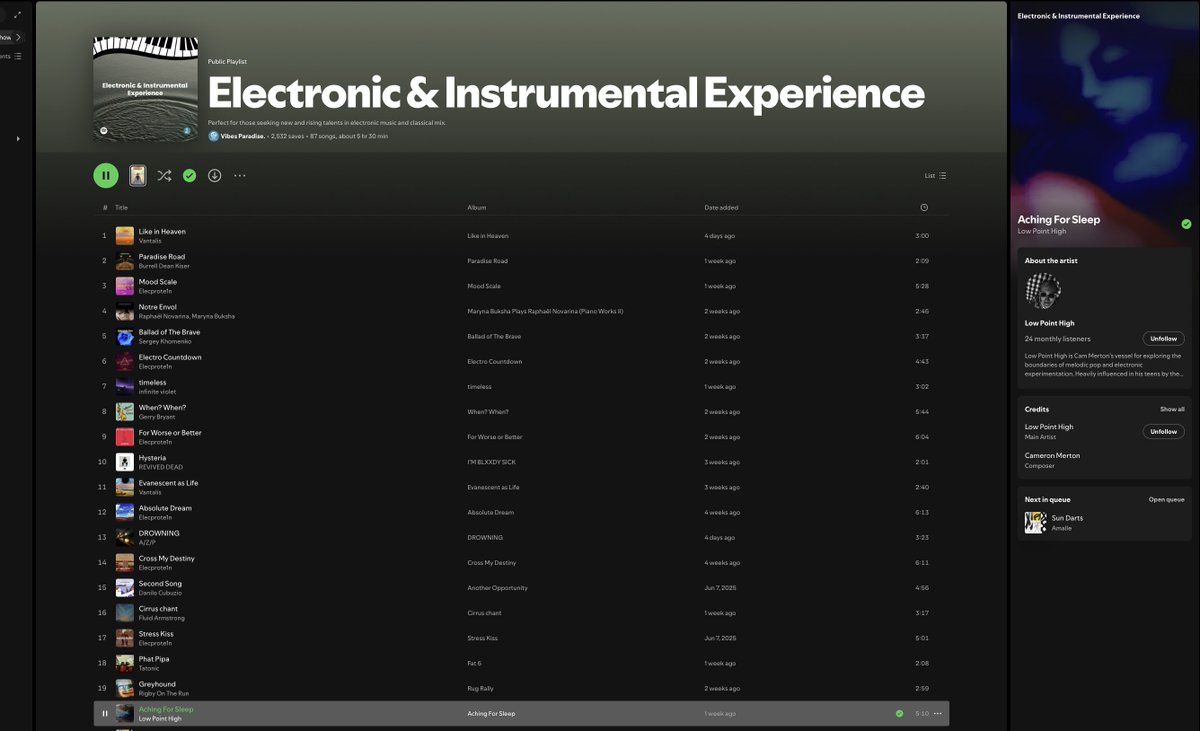Open the Fat 6 album link
Image resolution: width=1200 pixels, height=731 pixels.
coord(474,663)
